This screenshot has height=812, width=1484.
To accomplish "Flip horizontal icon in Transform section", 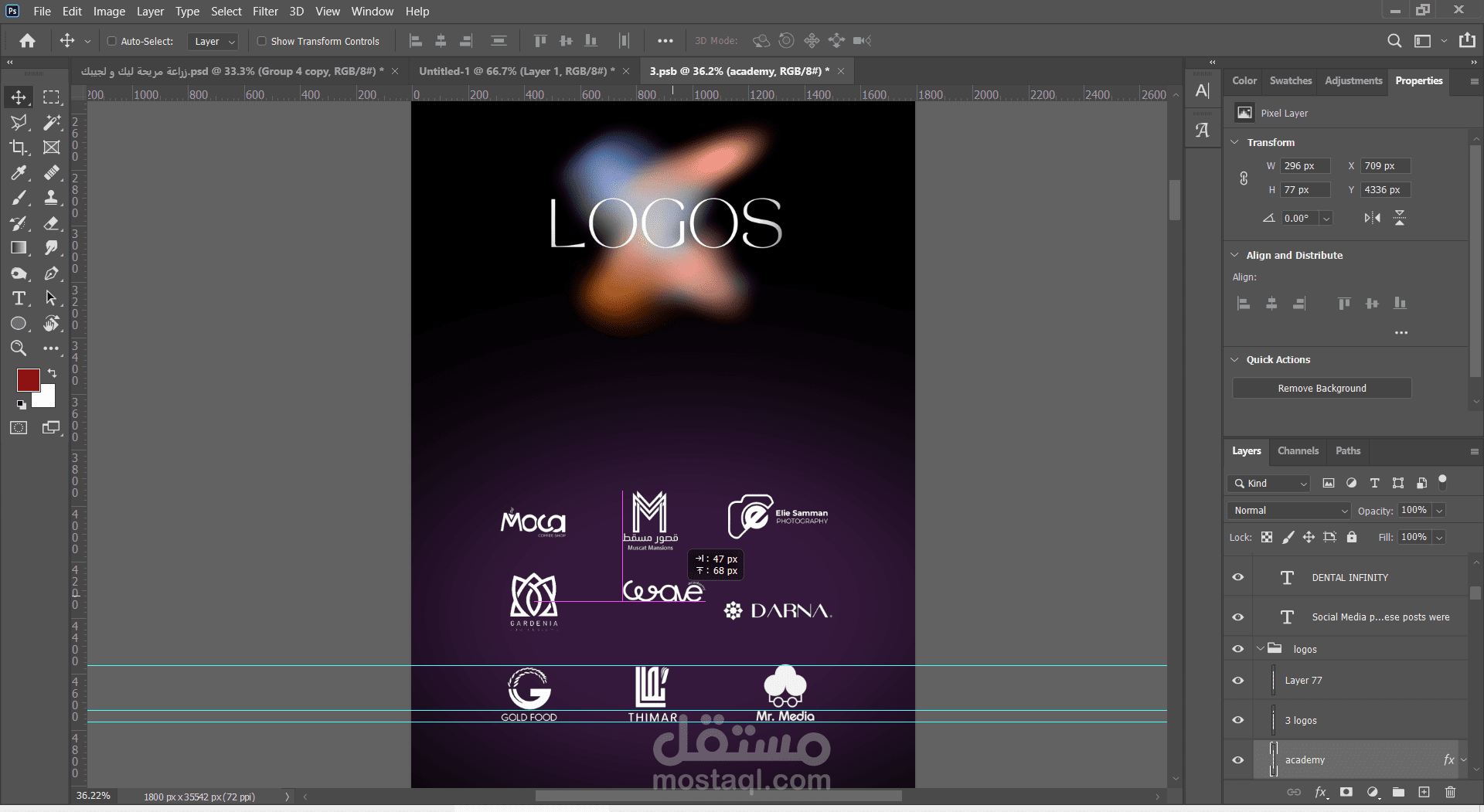I will click(x=1372, y=218).
